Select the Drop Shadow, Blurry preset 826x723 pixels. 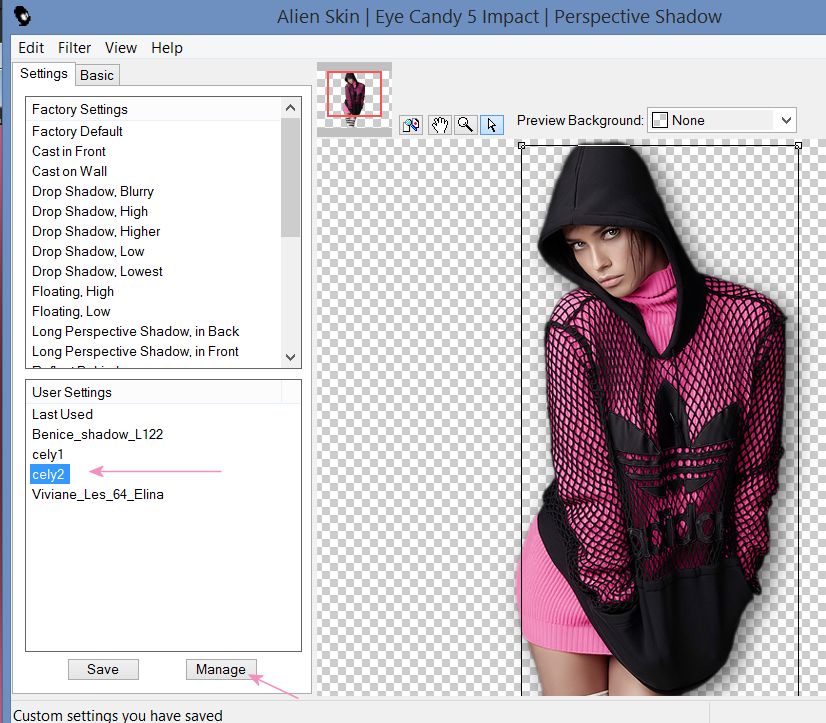(x=93, y=191)
